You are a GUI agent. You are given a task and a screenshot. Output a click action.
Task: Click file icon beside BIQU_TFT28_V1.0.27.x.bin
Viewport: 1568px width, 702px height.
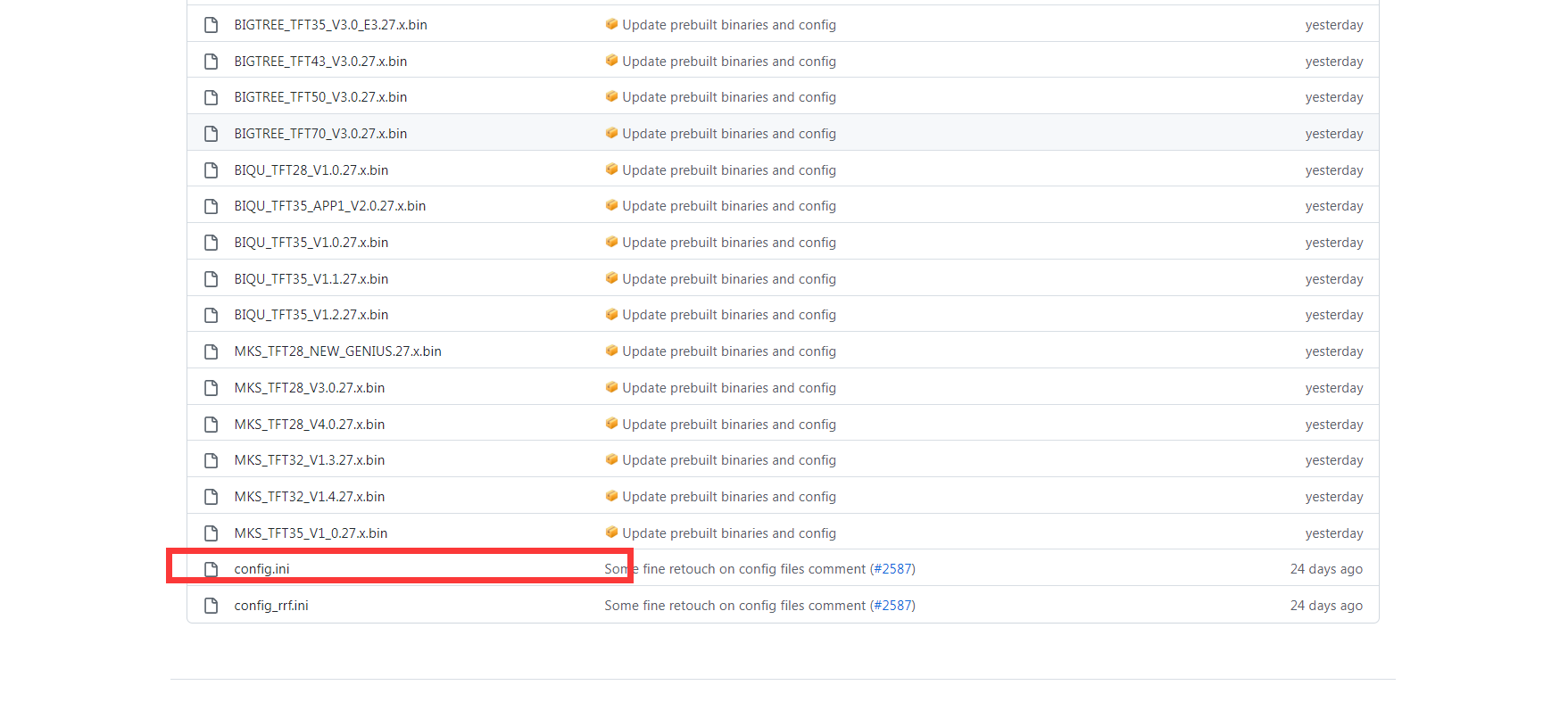pyautogui.click(x=212, y=170)
